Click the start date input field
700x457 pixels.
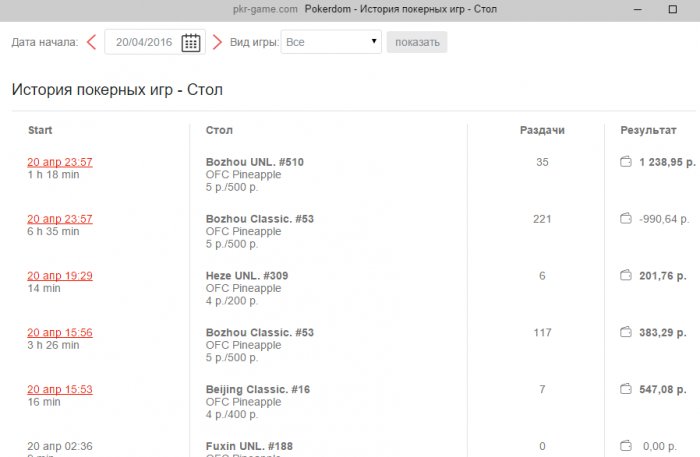tap(146, 42)
